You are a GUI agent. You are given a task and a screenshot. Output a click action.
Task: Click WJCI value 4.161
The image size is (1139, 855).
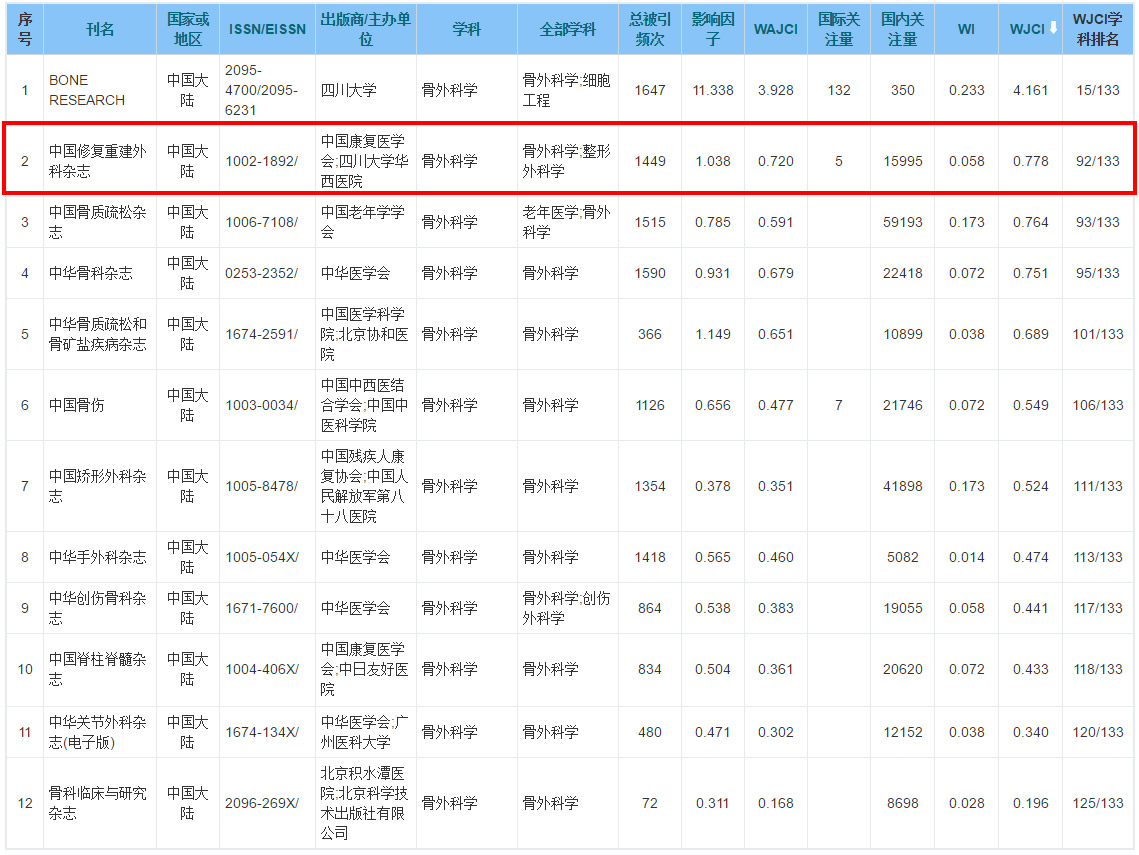point(1031,90)
